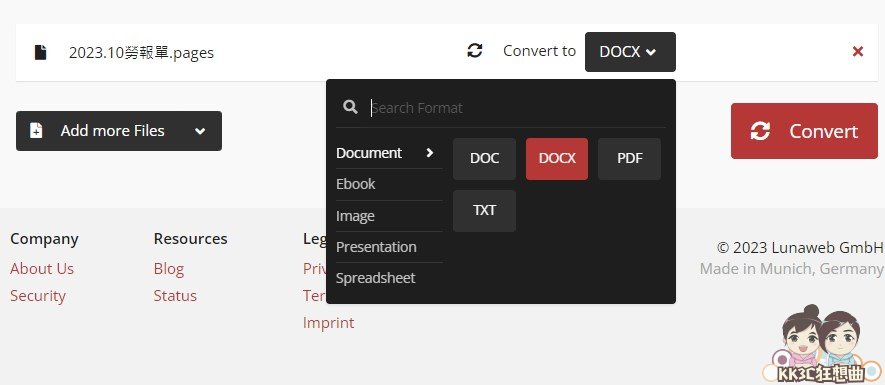Click the sync icon on the Convert button
The height and width of the screenshot is (385, 885).
click(x=760, y=131)
